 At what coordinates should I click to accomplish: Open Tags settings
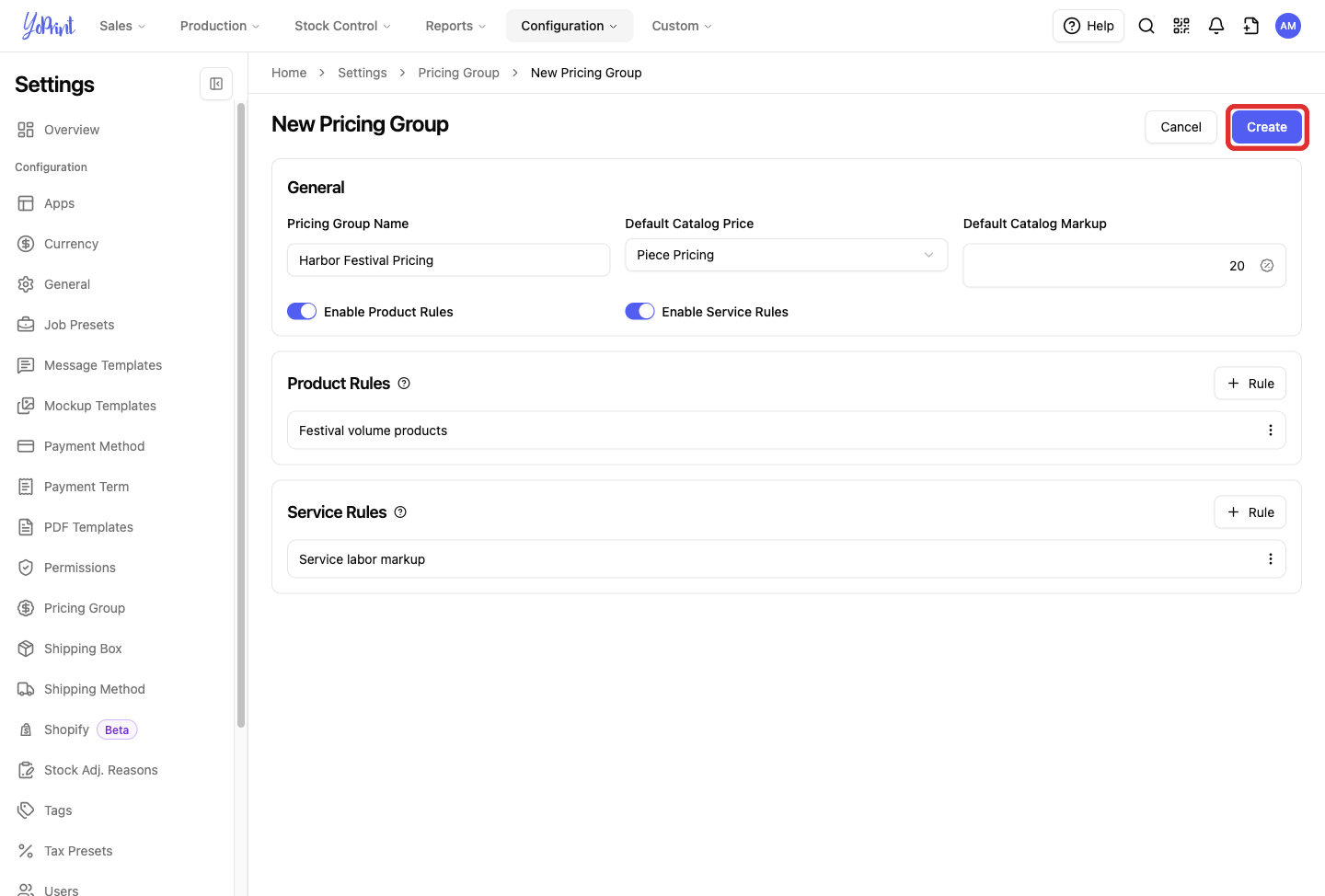pyautogui.click(x=58, y=810)
